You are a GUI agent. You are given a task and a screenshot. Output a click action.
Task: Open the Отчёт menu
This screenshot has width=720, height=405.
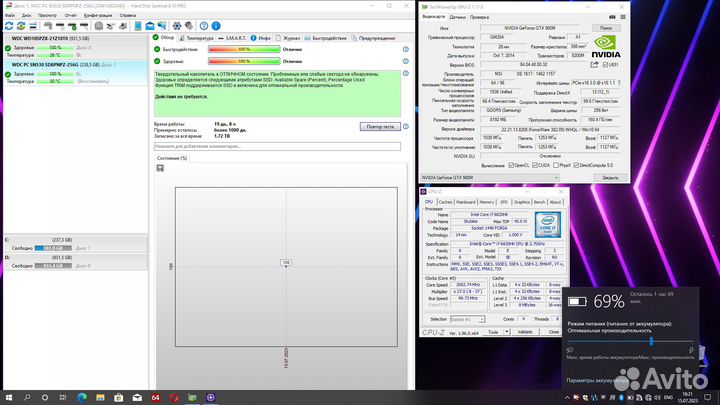[71, 16]
